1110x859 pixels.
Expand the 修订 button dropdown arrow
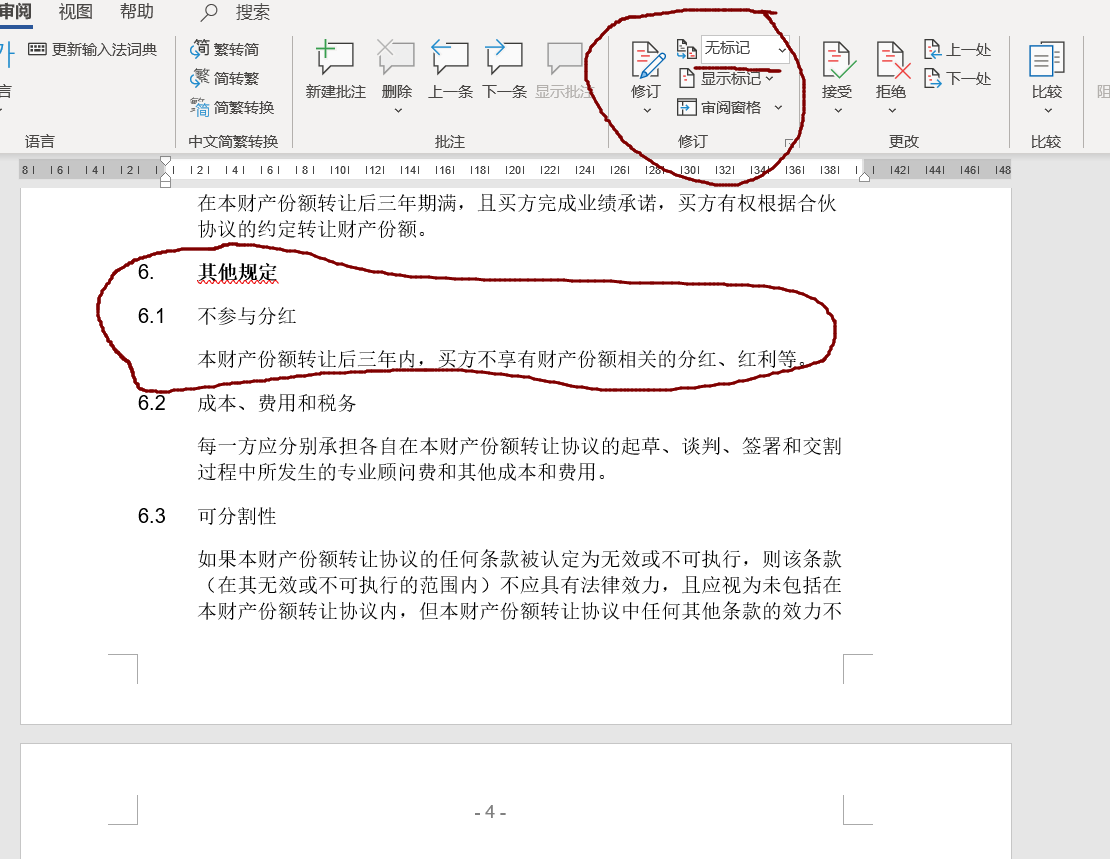[x=647, y=110]
